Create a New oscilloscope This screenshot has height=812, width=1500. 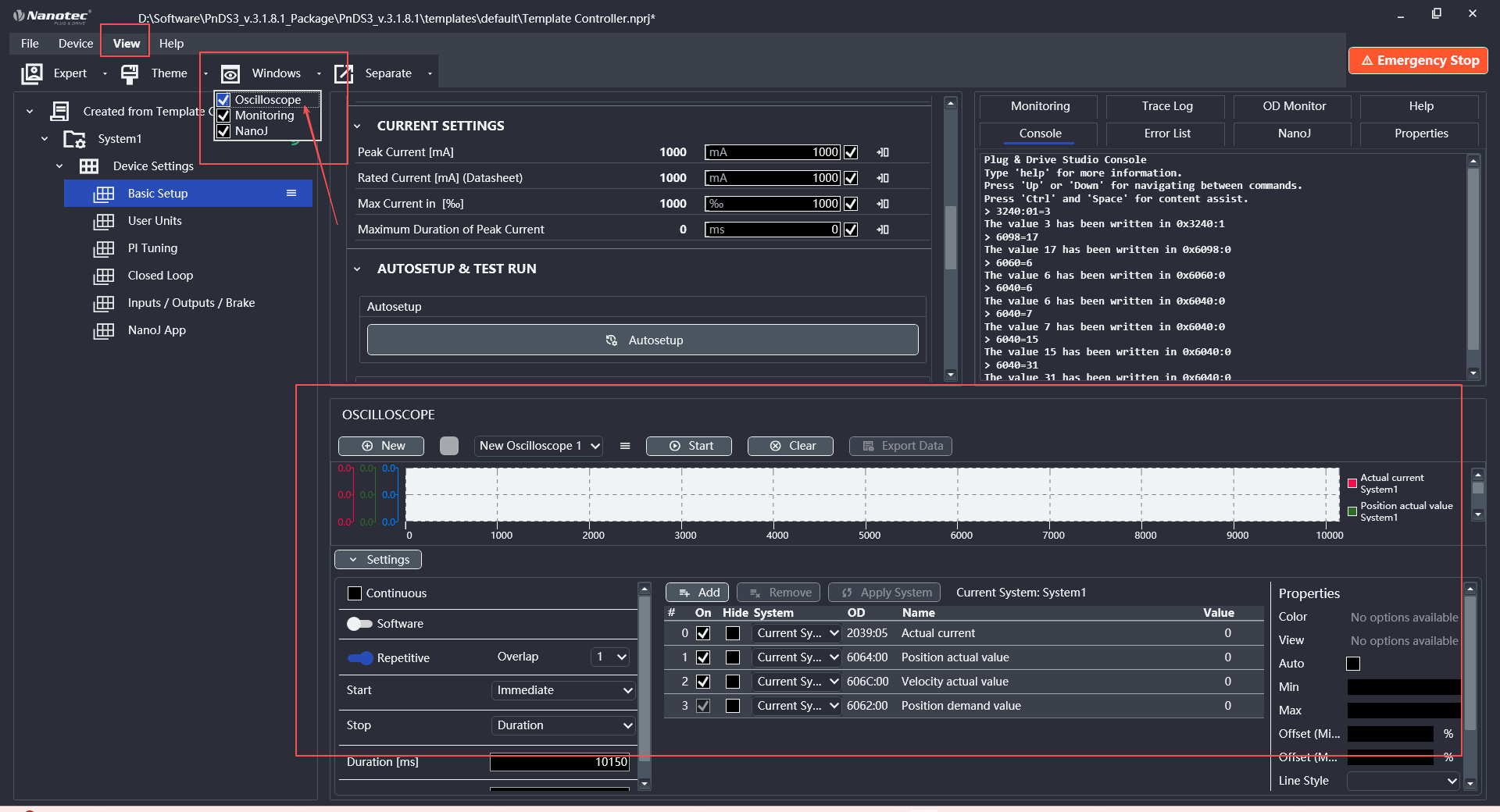pyautogui.click(x=381, y=446)
